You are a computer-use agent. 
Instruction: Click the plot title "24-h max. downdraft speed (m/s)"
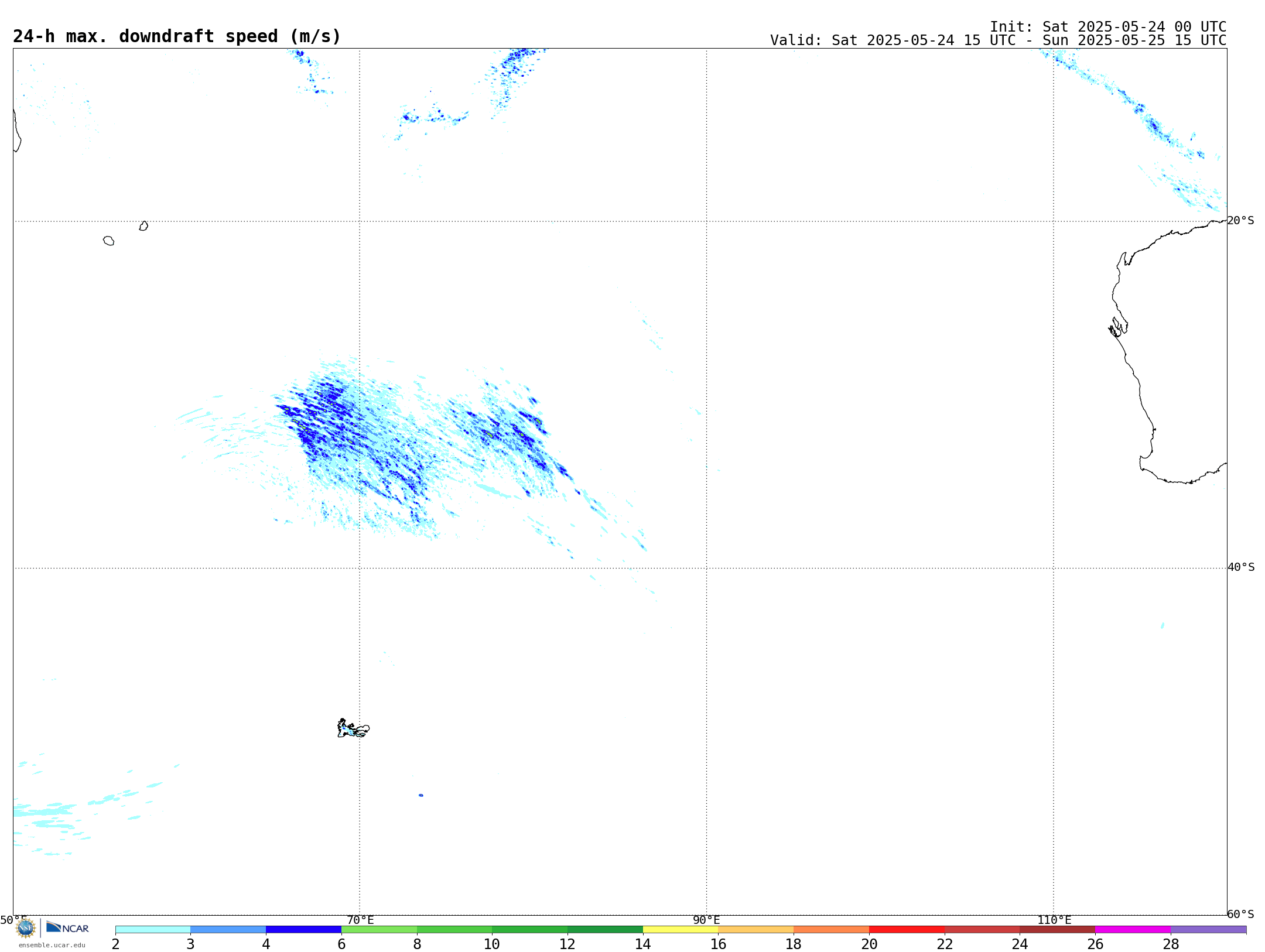(176, 36)
